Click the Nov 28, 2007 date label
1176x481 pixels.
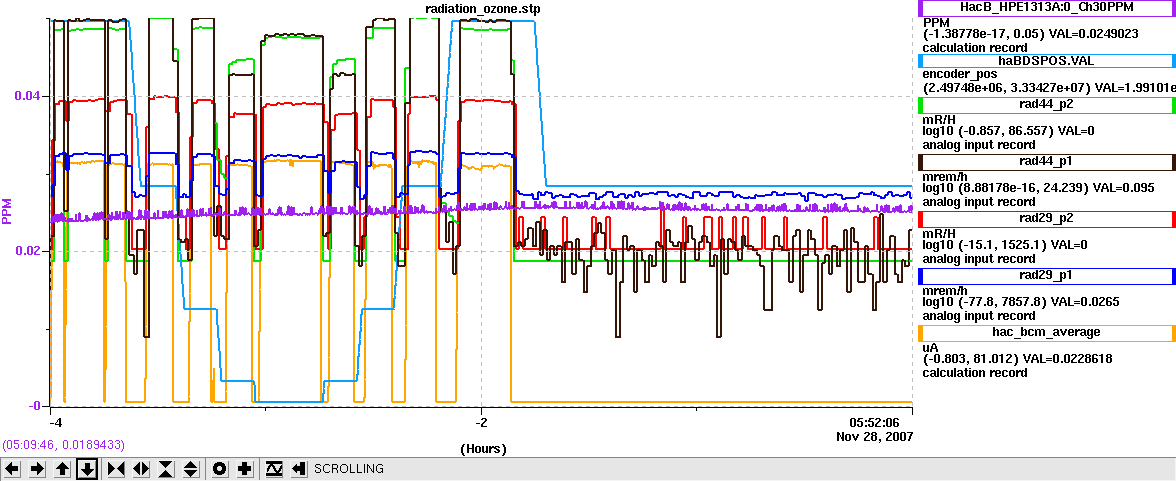pyautogui.click(x=876, y=436)
